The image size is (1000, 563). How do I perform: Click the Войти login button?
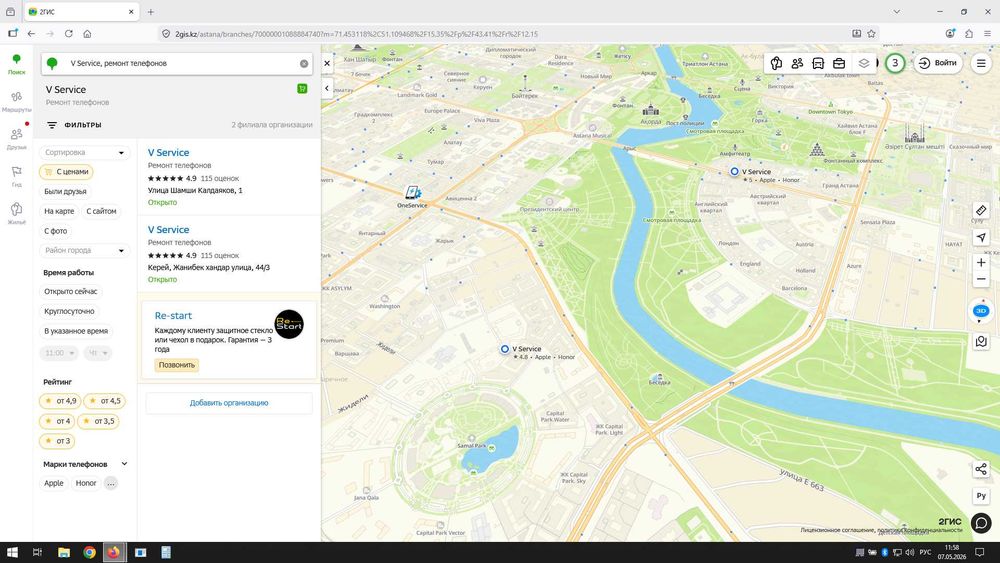pyautogui.click(x=938, y=63)
